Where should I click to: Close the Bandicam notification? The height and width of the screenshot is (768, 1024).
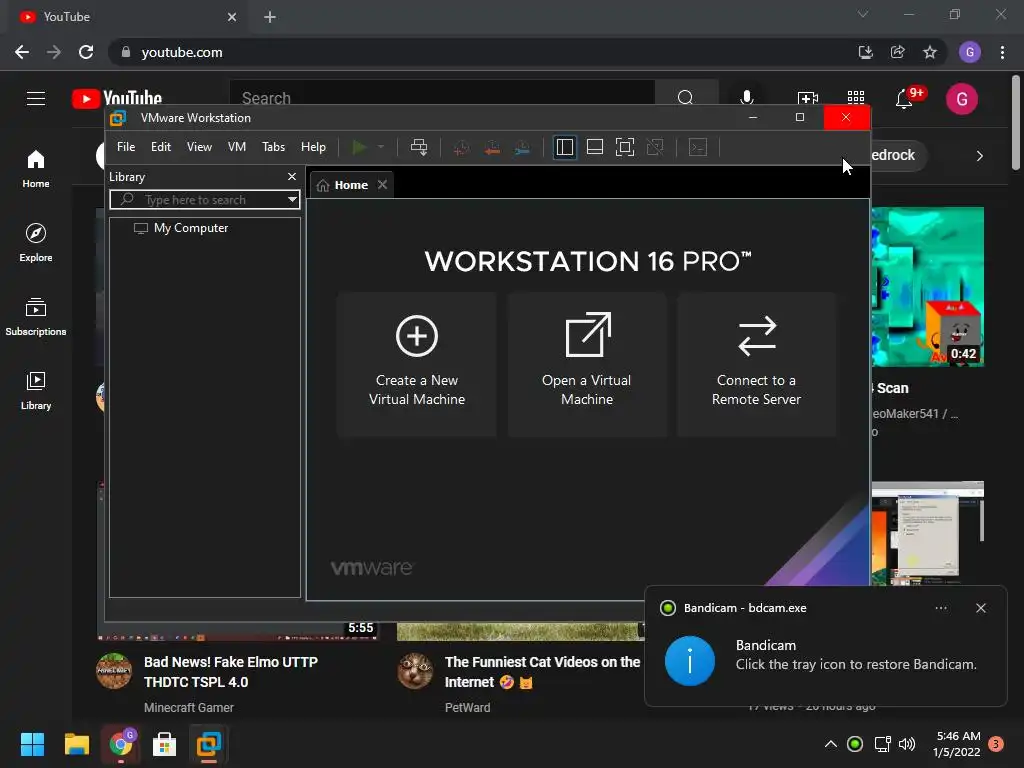tap(981, 608)
